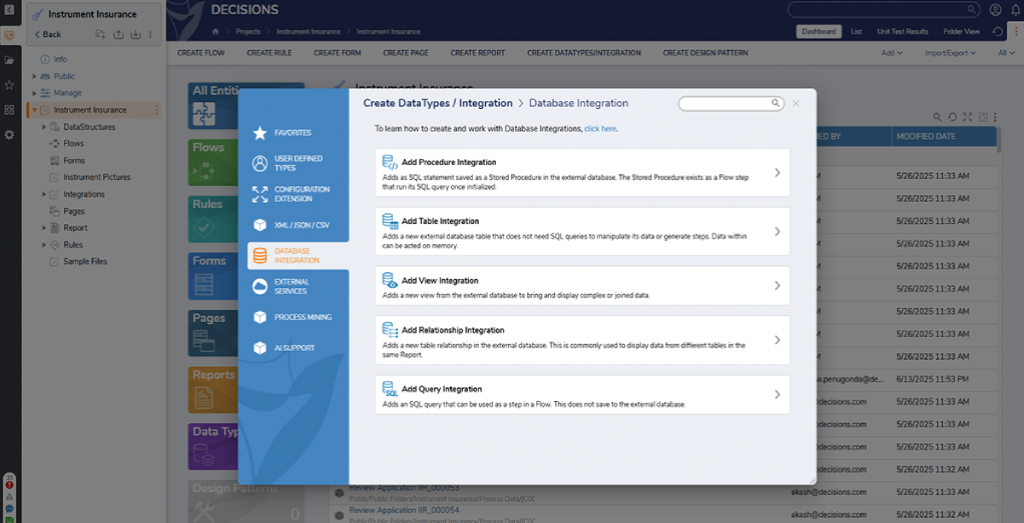The width and height of the screenshot is (1024, 523).
Task: Expand the Rules folder in tree
Action: coord(44,245)
